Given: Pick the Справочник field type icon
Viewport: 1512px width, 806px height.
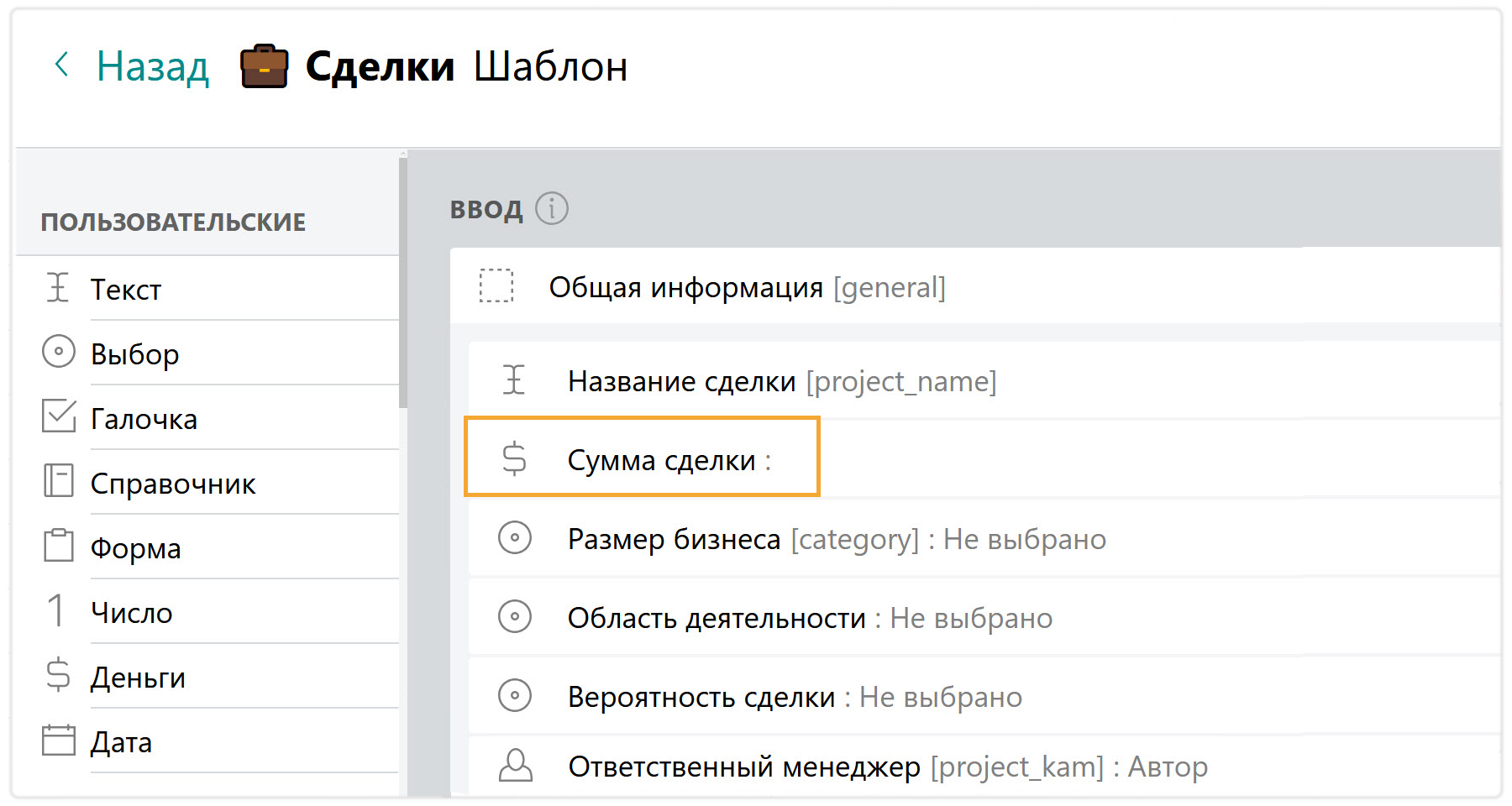Looking at the screenshot, I should tap(58, 482).
